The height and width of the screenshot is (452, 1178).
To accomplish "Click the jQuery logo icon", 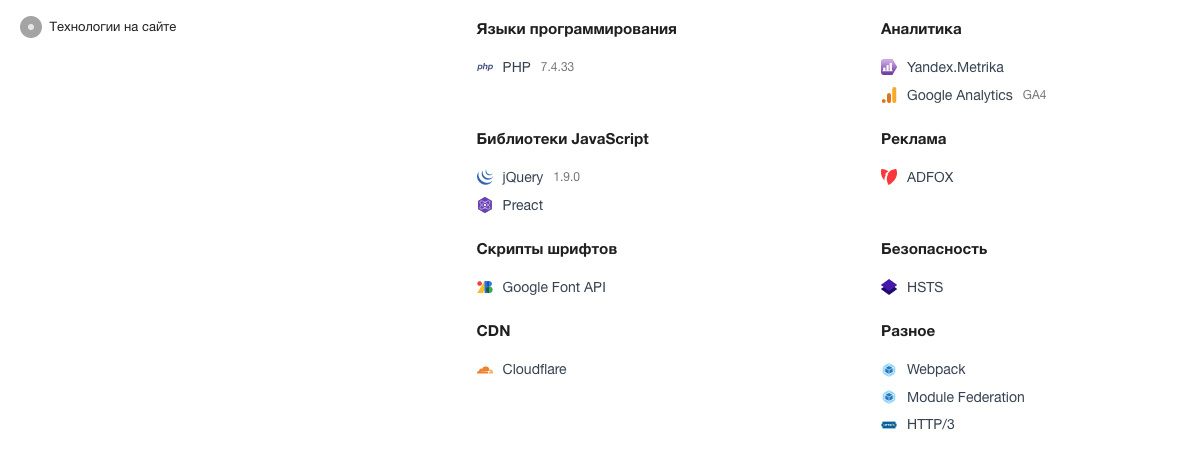I will (485, 177).
